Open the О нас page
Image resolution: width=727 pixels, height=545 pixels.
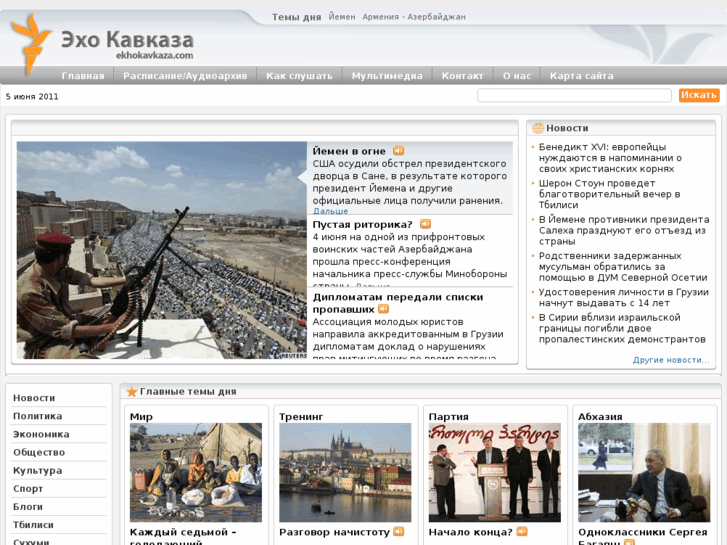[x=517, y=76]
